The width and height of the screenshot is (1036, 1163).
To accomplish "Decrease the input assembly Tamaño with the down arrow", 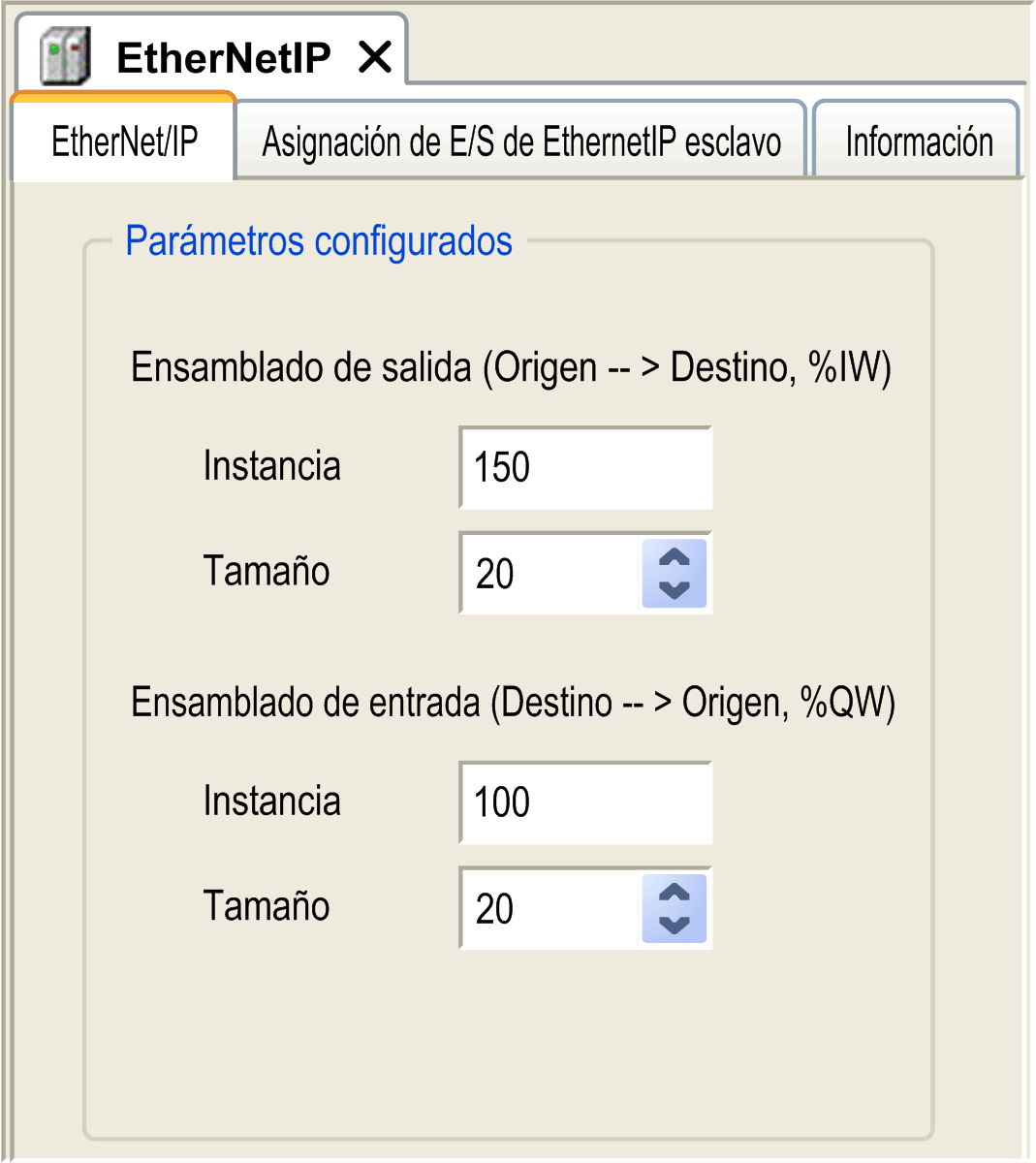I will (x=675, y=924).
